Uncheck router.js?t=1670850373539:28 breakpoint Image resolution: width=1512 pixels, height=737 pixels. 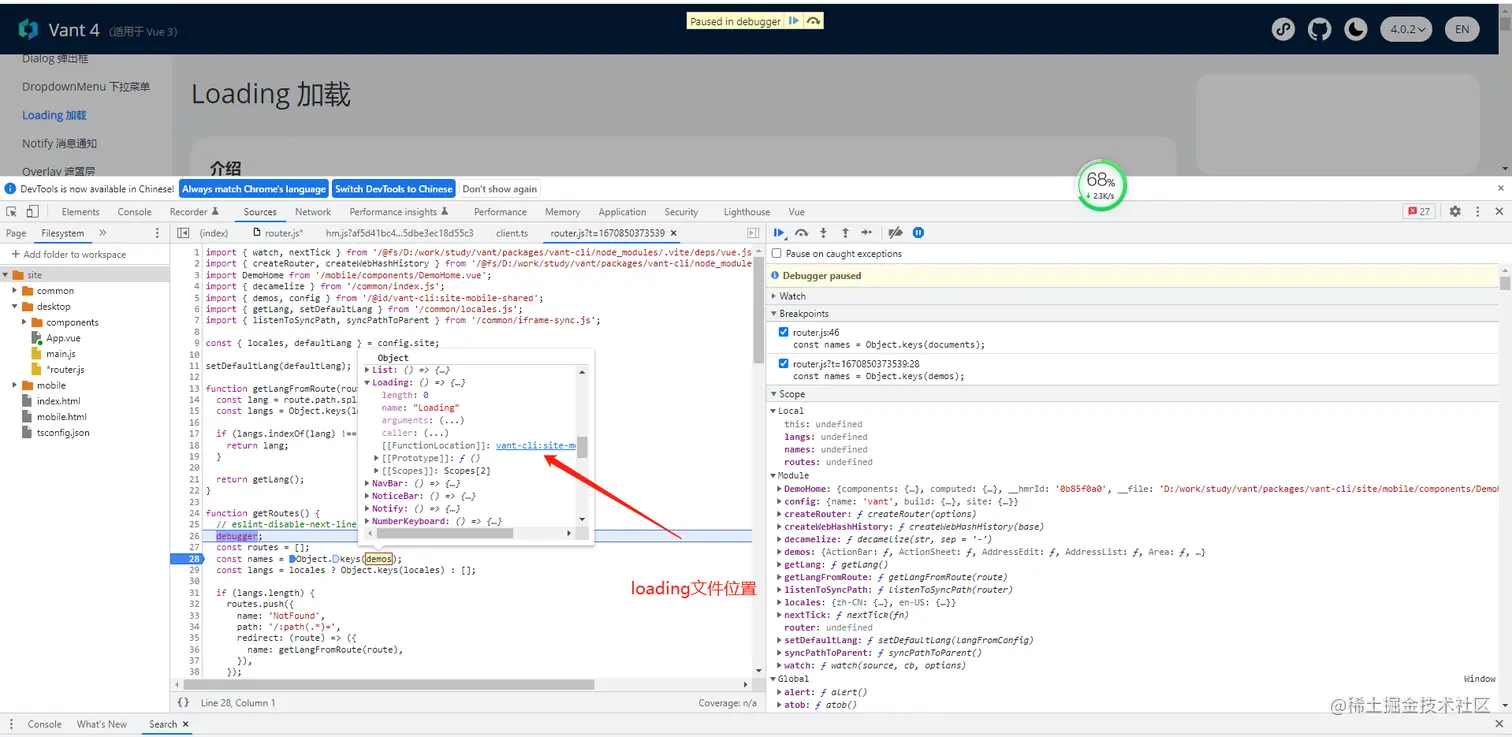(783, 364)
